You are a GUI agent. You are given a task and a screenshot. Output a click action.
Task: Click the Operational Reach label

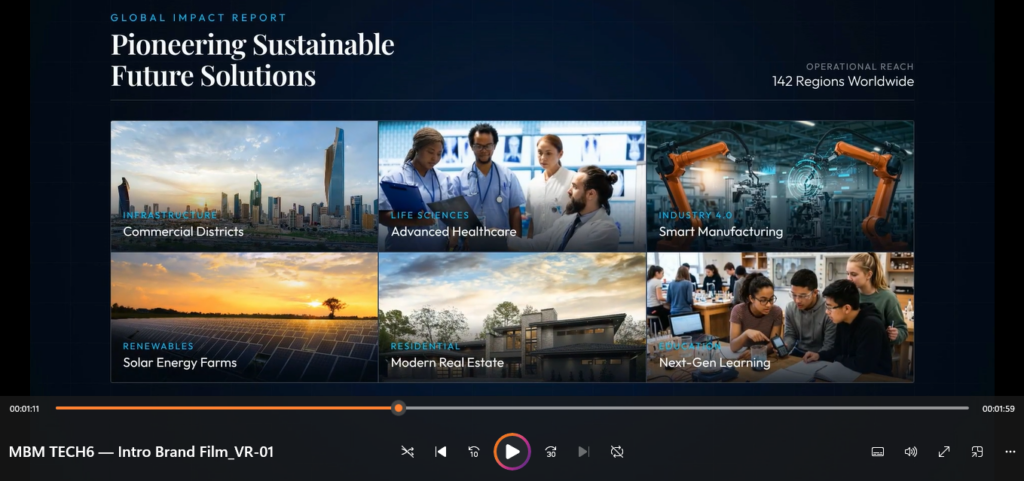(859, 67)
